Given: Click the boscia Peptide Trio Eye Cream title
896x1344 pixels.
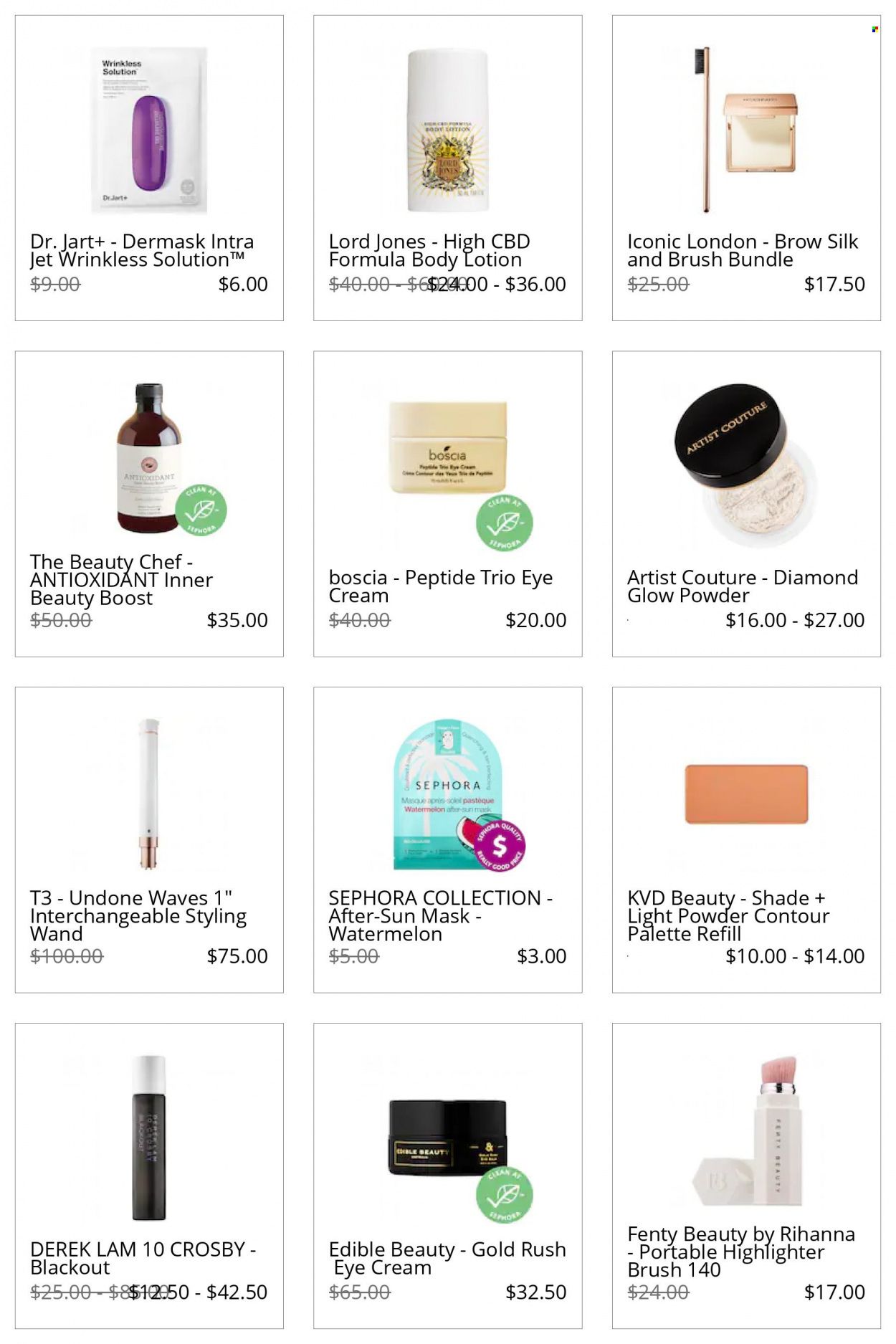Looking at the screenshot, I should pos(440,586).
